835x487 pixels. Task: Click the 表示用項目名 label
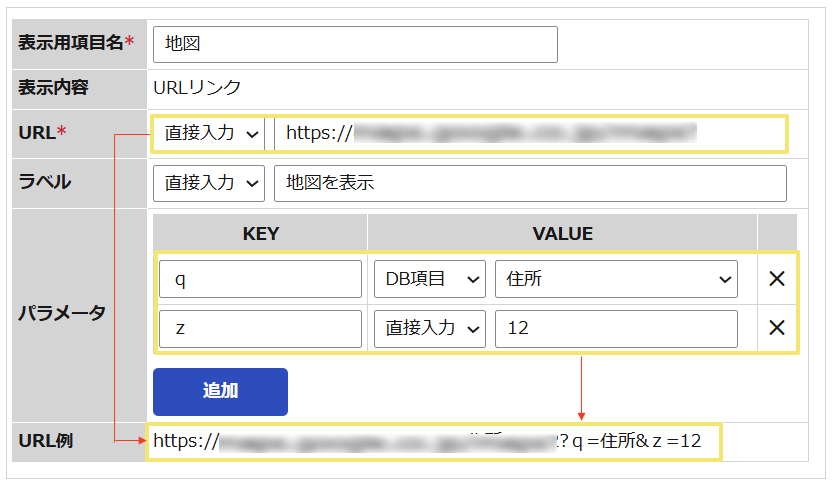pos(76,43)
